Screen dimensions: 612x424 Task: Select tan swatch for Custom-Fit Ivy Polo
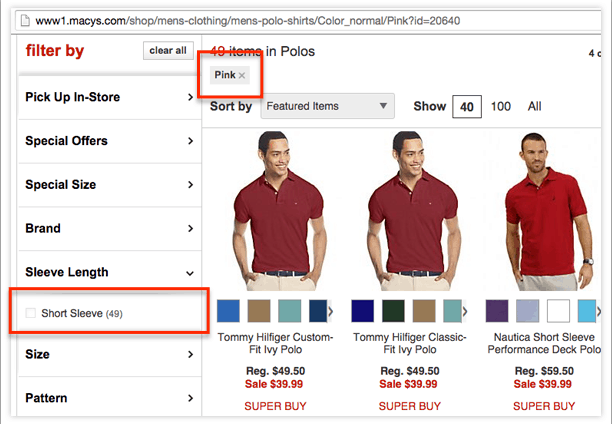[x=259, y=311]
